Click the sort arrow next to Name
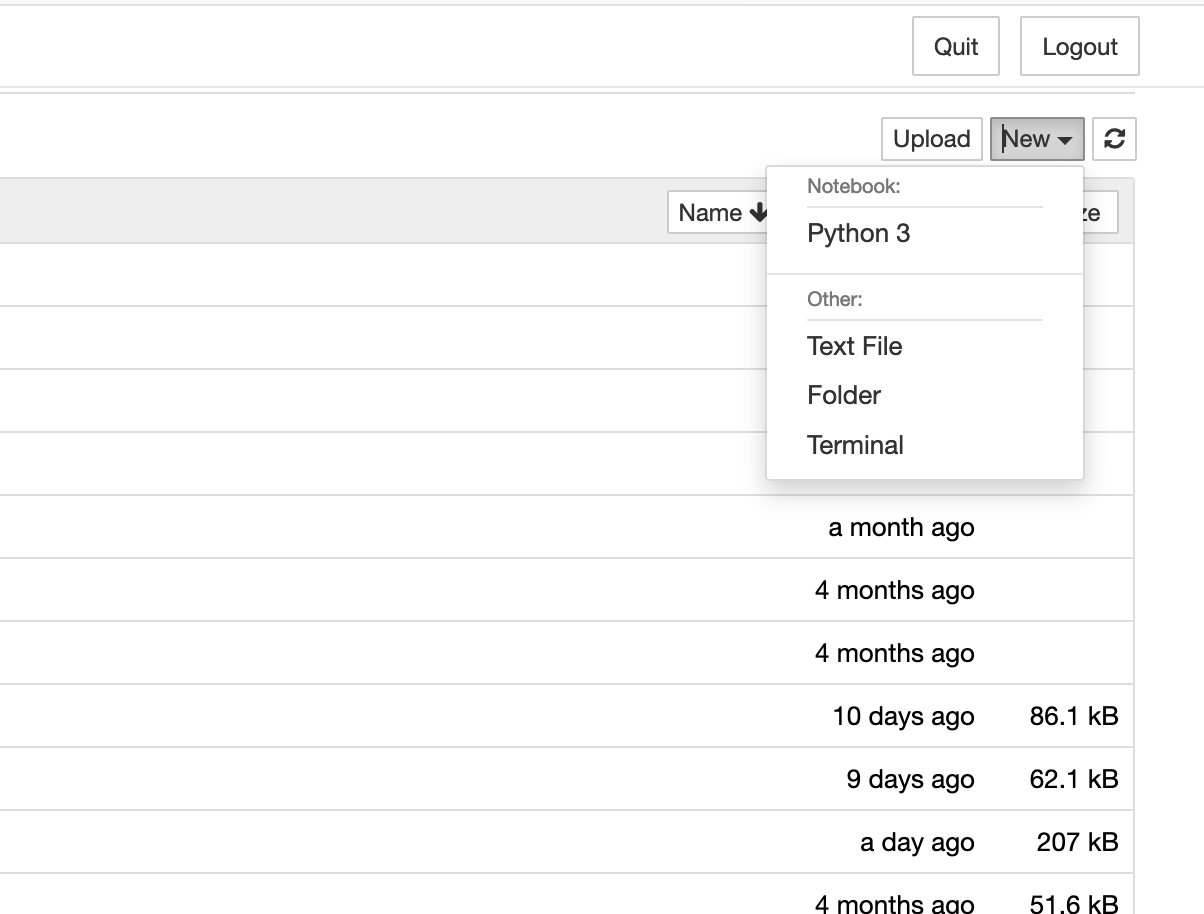This screenshot has height=914, width=1204. 758,212
